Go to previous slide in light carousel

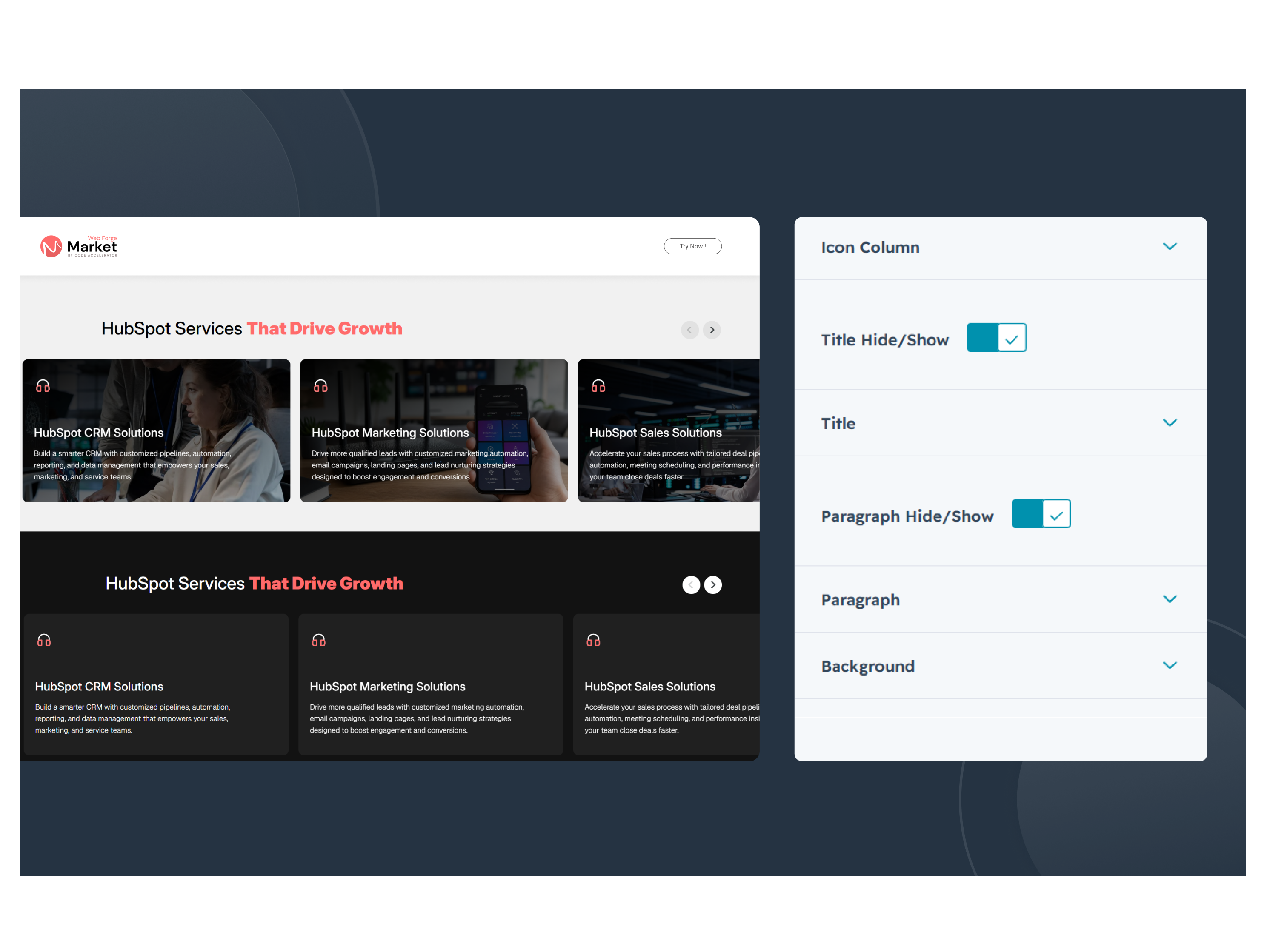689,330
